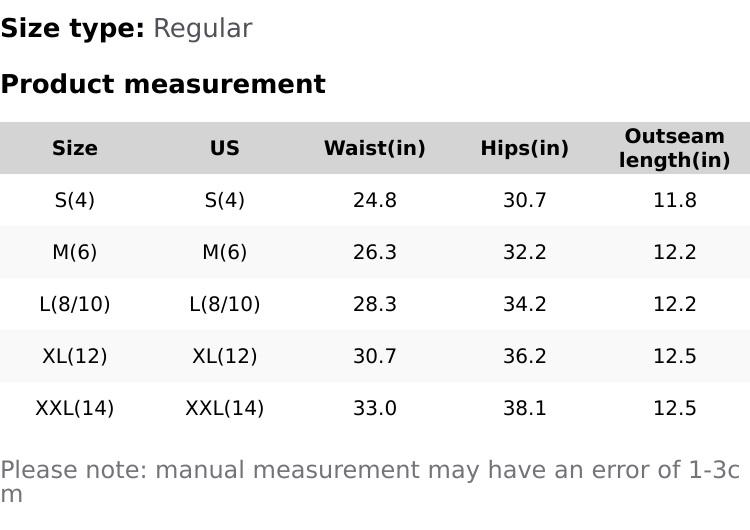Click the US column header
The image size is (750, 530).
pos(225,148)
